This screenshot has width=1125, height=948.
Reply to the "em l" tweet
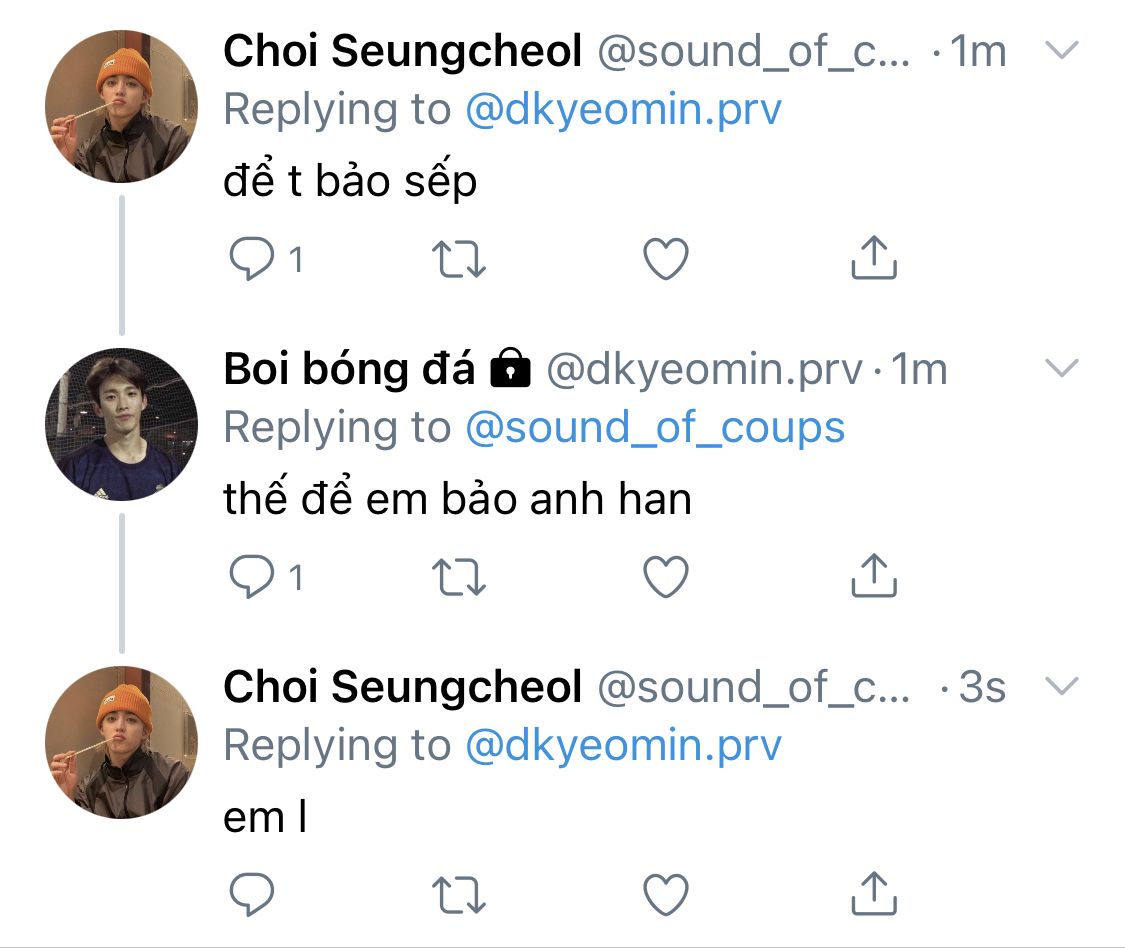pos(252,893)
